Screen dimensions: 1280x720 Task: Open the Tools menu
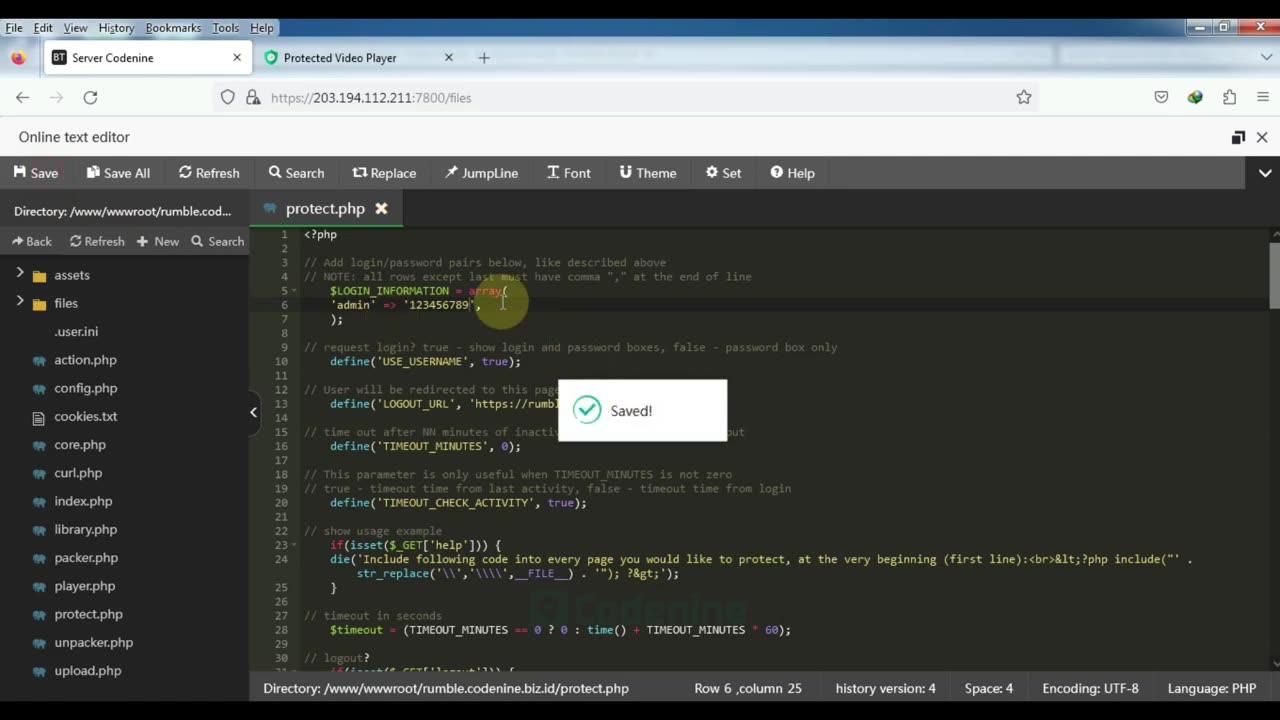coord(225,28)
